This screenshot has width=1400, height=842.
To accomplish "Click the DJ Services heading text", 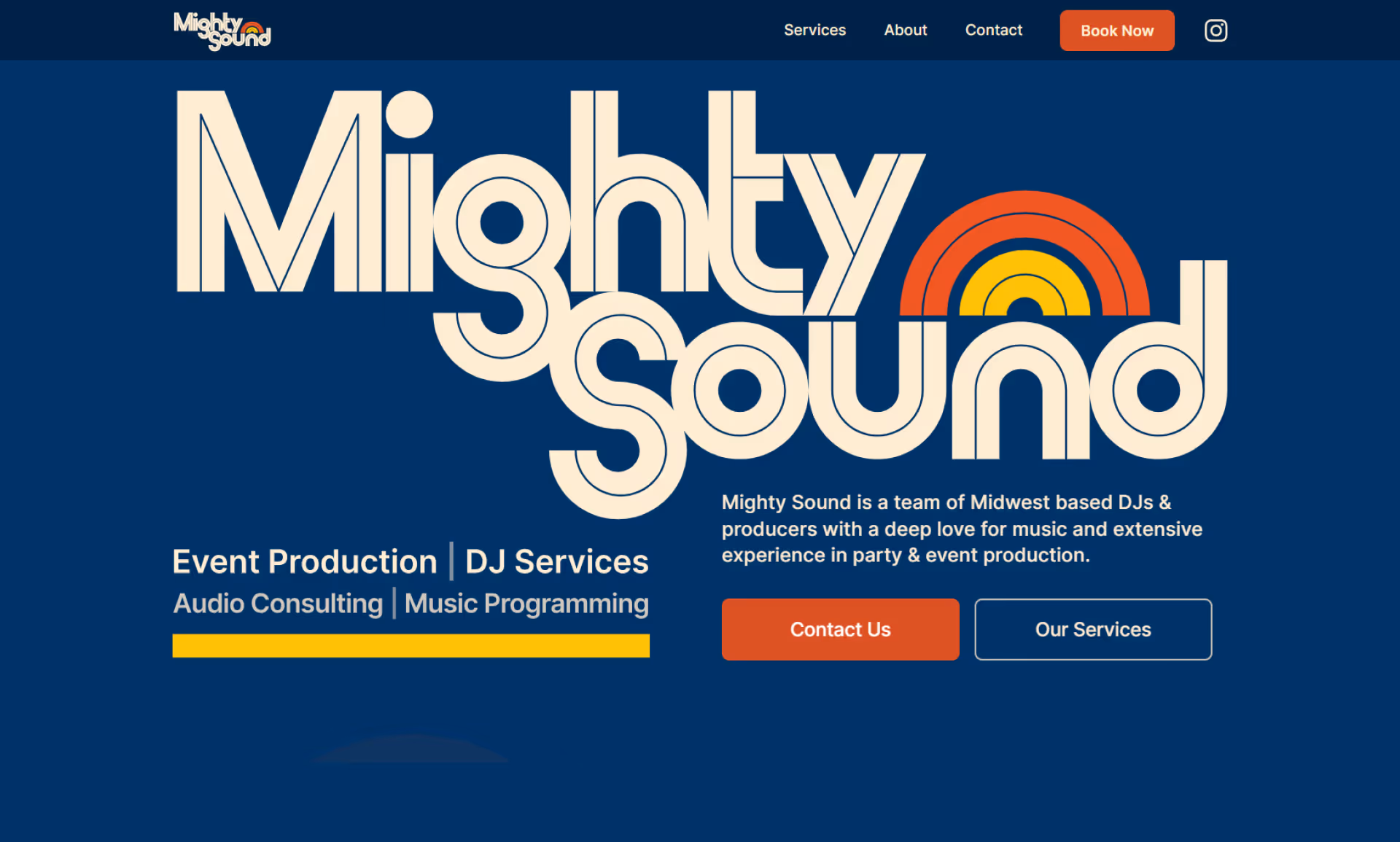I will tap(556, 562).
